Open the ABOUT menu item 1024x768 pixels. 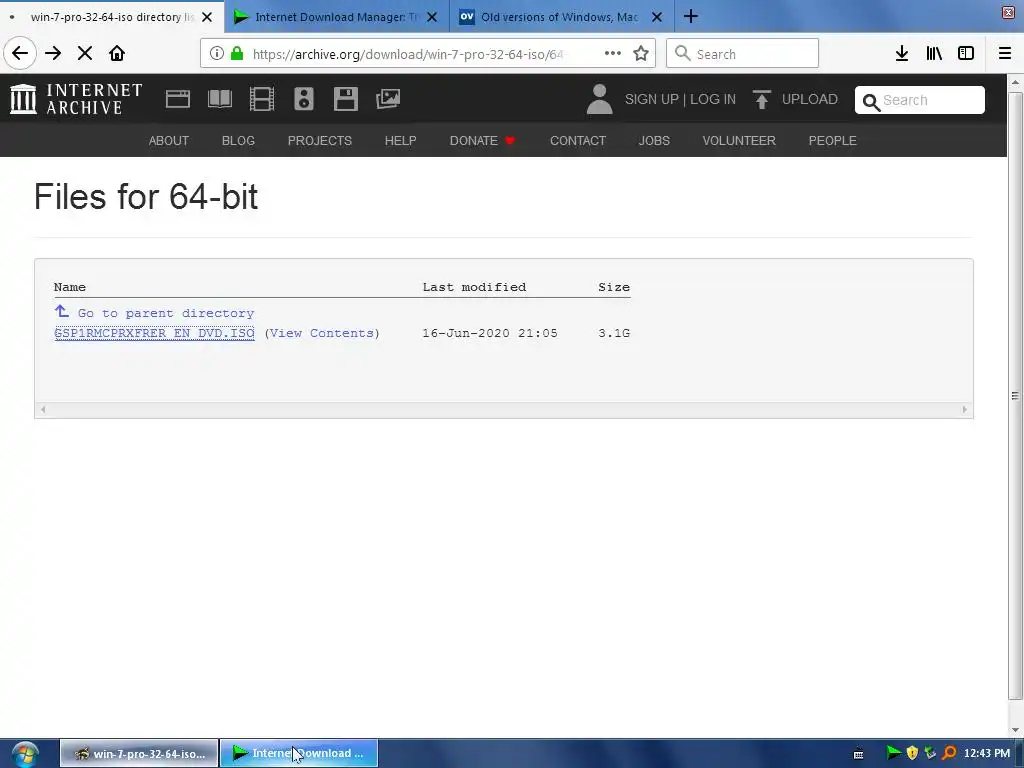168,140
